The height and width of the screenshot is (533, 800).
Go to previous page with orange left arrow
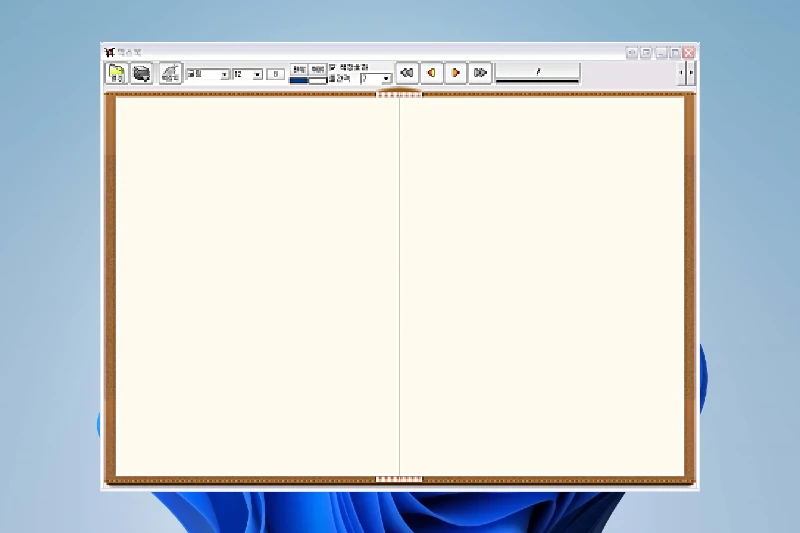(431, 73)
